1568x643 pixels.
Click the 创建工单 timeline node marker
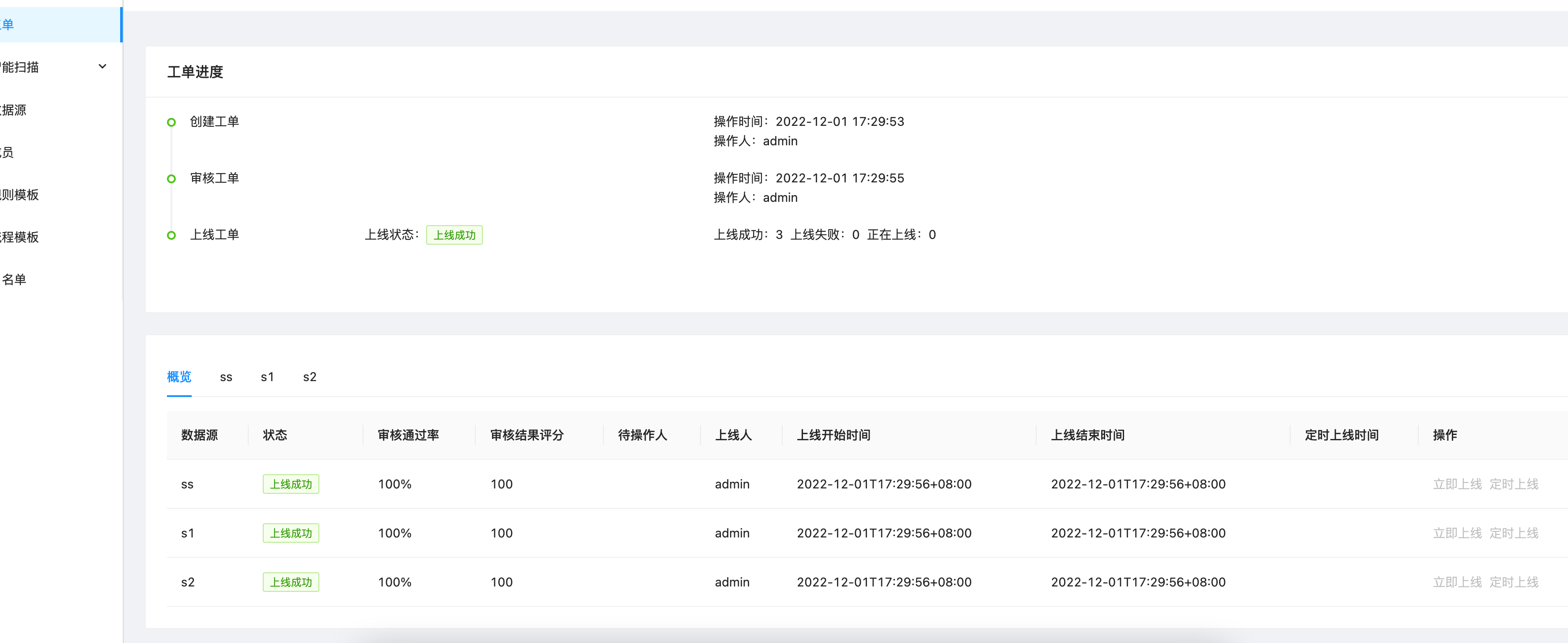pos(171,121)
